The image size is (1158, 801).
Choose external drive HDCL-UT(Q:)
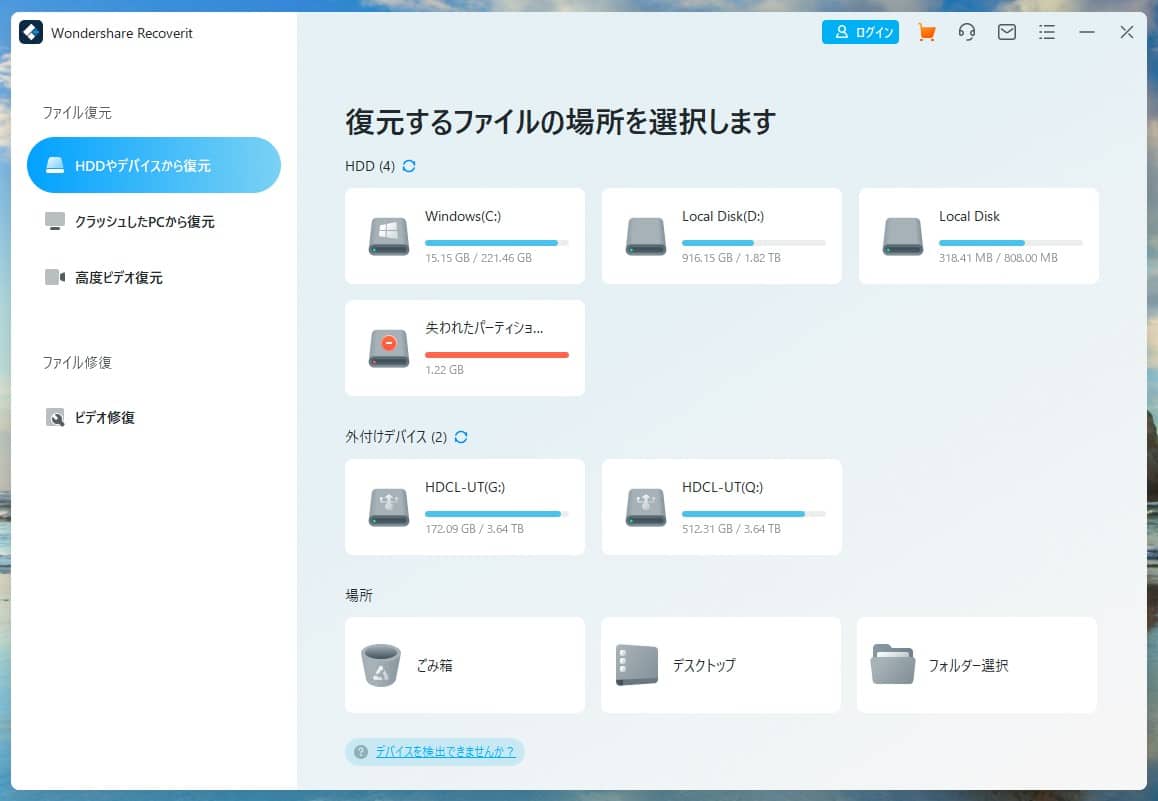coord(721,507)
